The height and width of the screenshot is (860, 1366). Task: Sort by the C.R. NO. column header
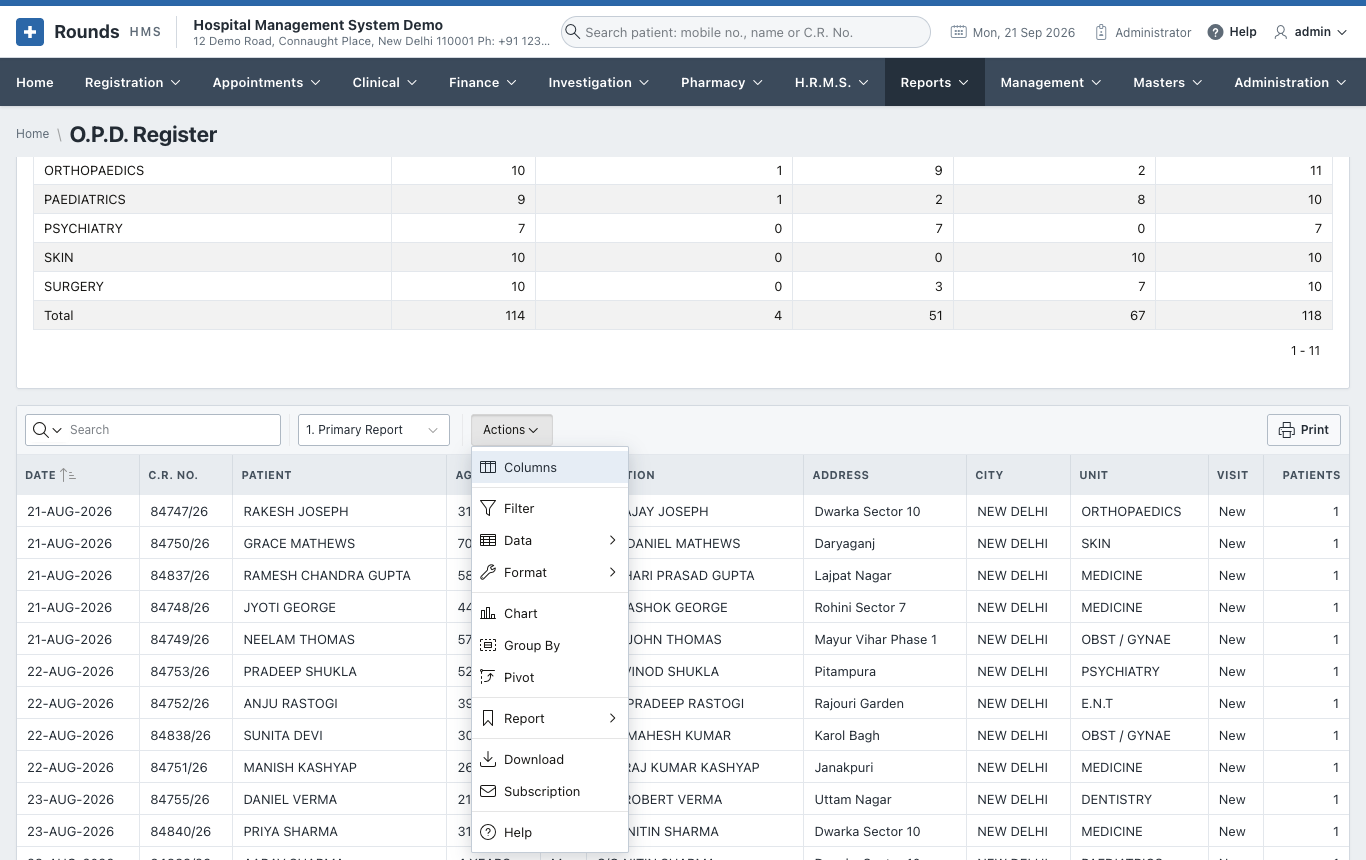173,475
